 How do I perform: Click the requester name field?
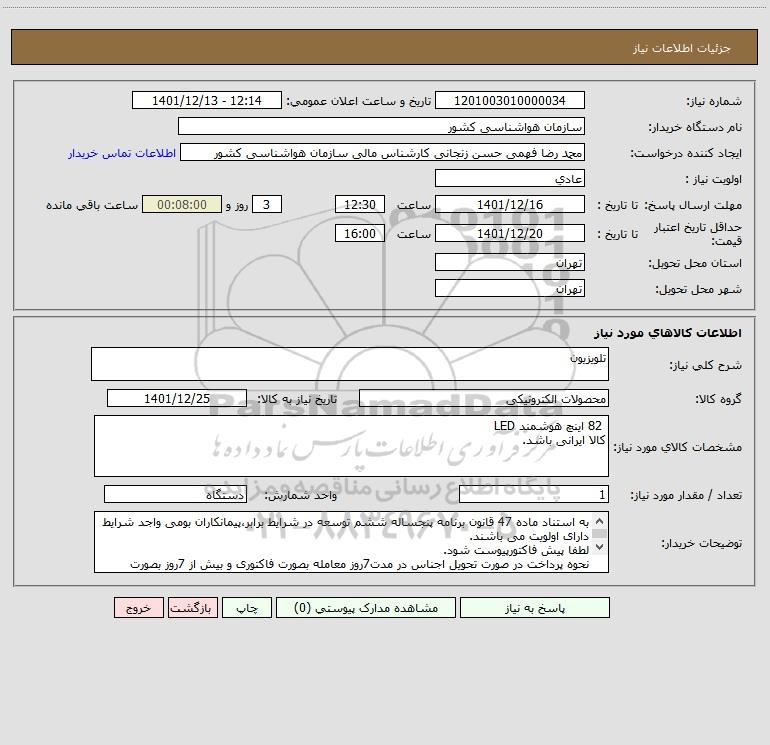(383, 153)
